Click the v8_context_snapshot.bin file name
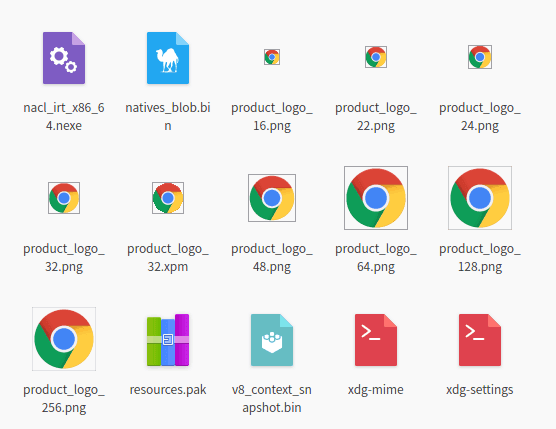The height and width of the screenshot is (429, 556). coord(272,399)
